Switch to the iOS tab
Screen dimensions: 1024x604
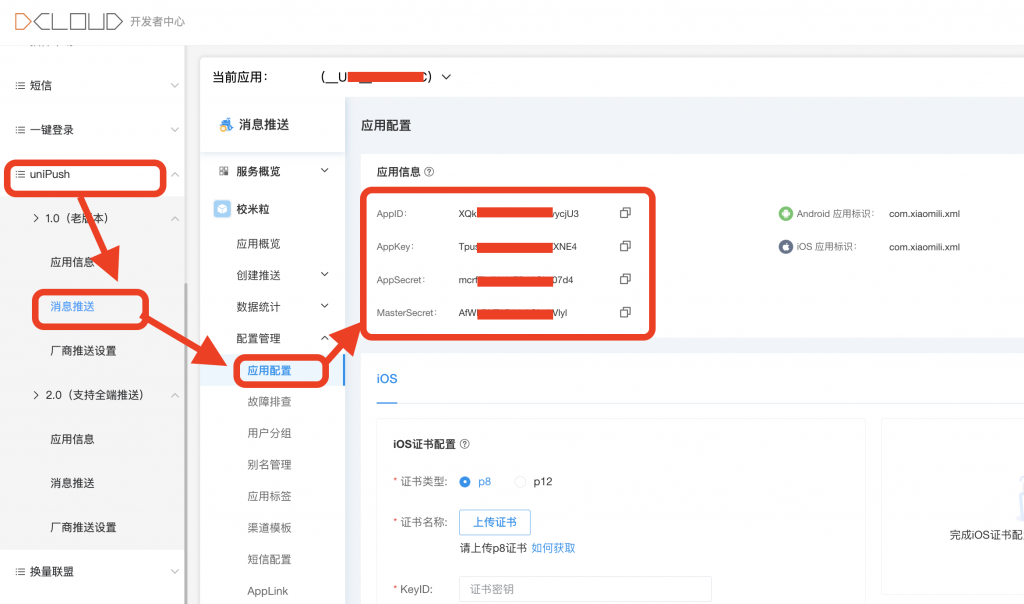coord(387,379)
